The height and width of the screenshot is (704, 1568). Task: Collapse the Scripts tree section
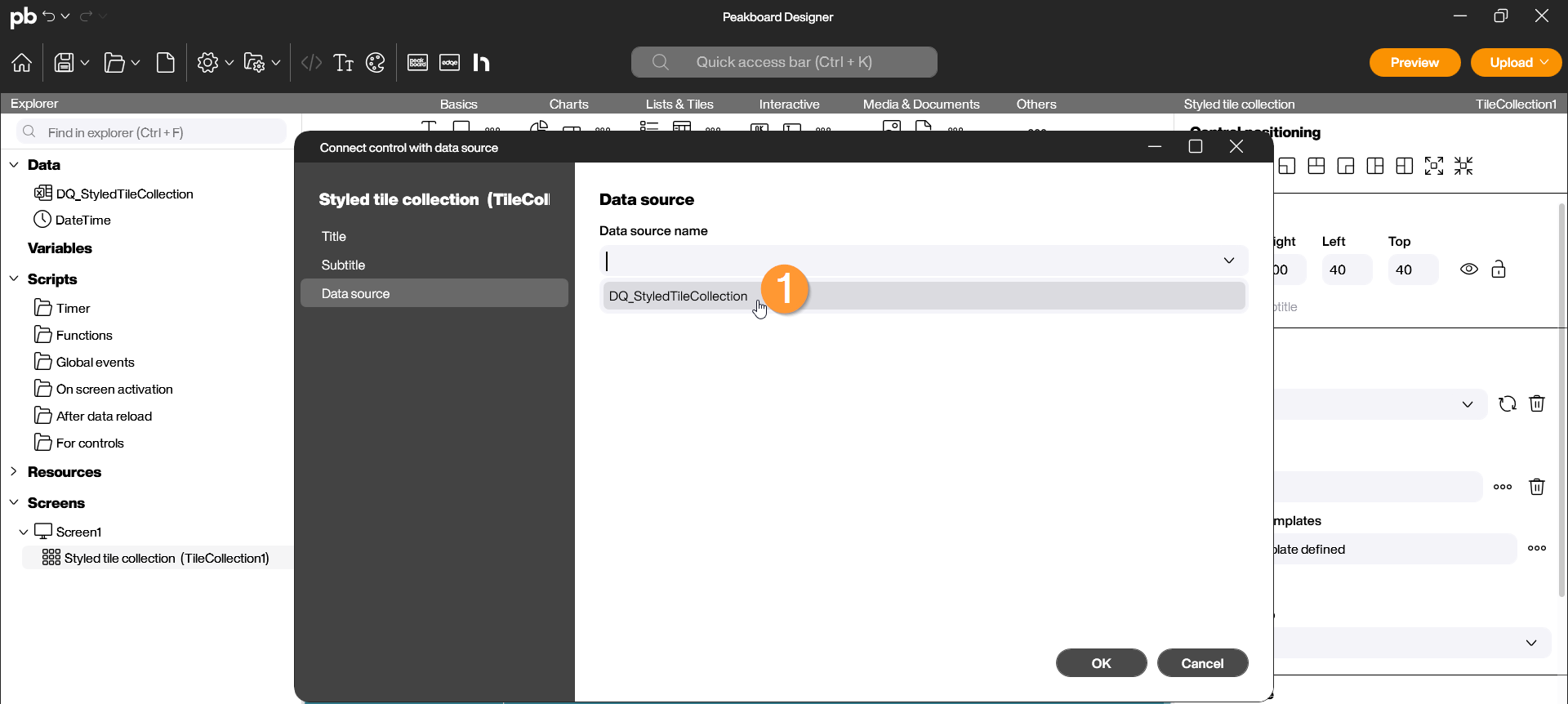14,278
